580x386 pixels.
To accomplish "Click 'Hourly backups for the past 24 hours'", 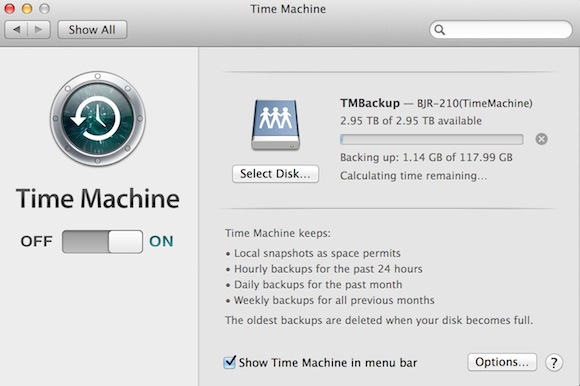I will pyautogui.click(x=328, y=269).
